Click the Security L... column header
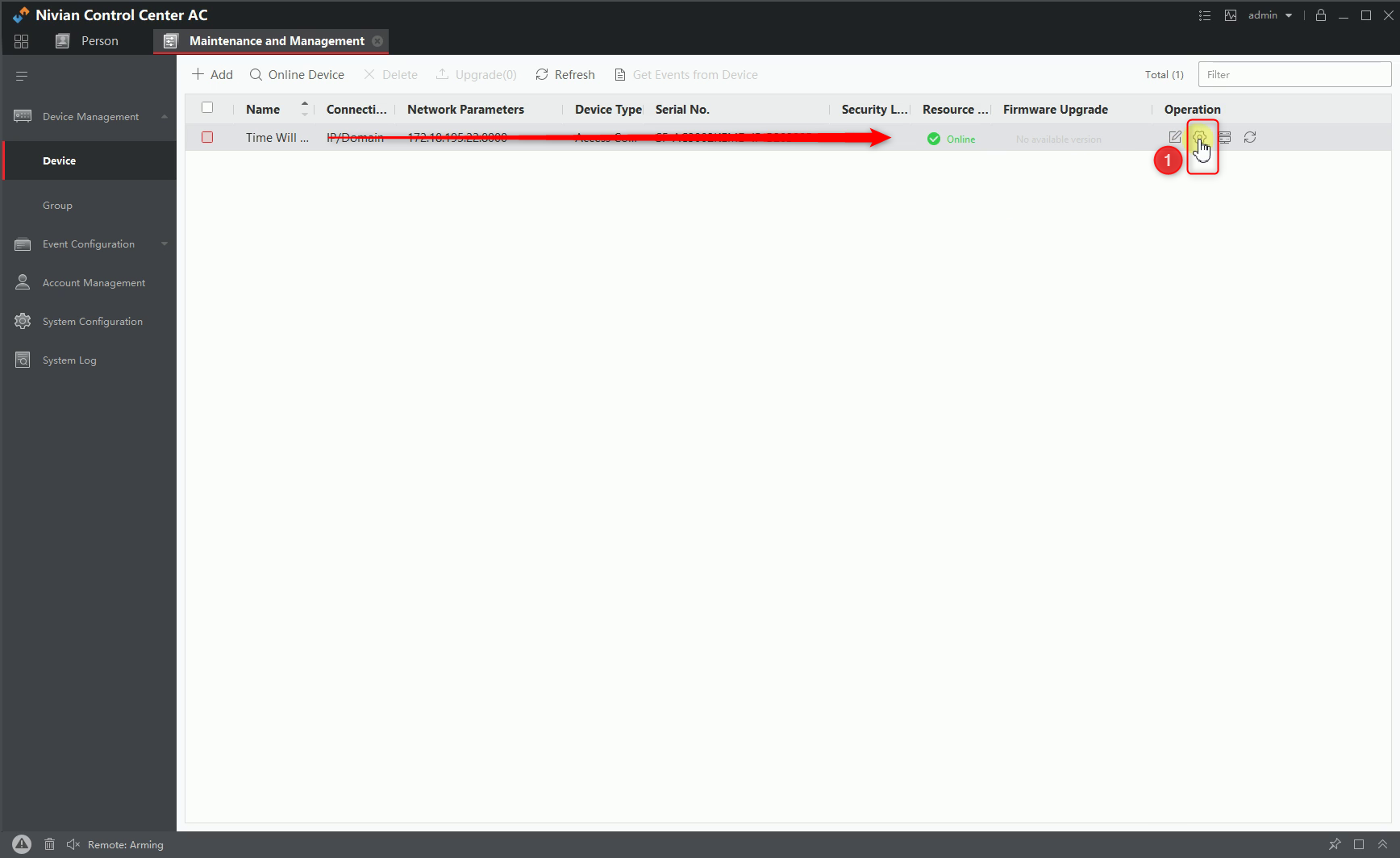 [875, 110]
